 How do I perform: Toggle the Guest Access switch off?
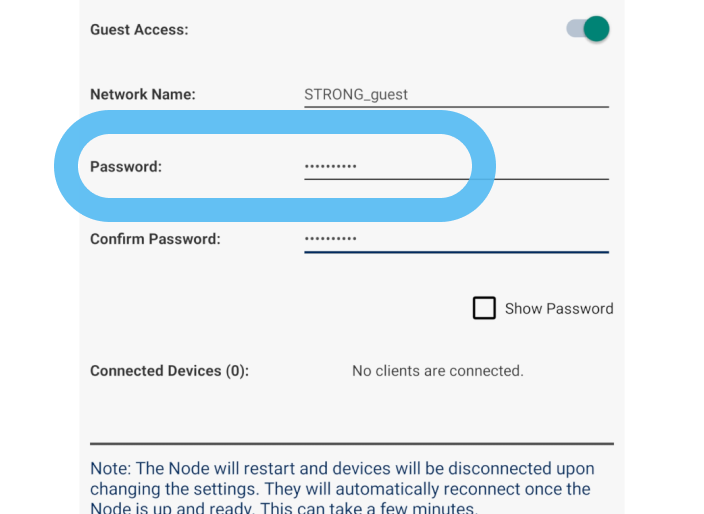click(588, 29)
